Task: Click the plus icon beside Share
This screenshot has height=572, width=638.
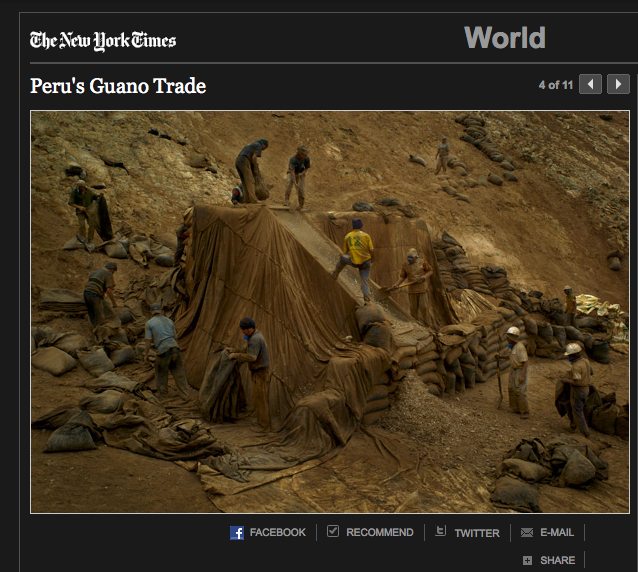Action: tap(527, 561)
